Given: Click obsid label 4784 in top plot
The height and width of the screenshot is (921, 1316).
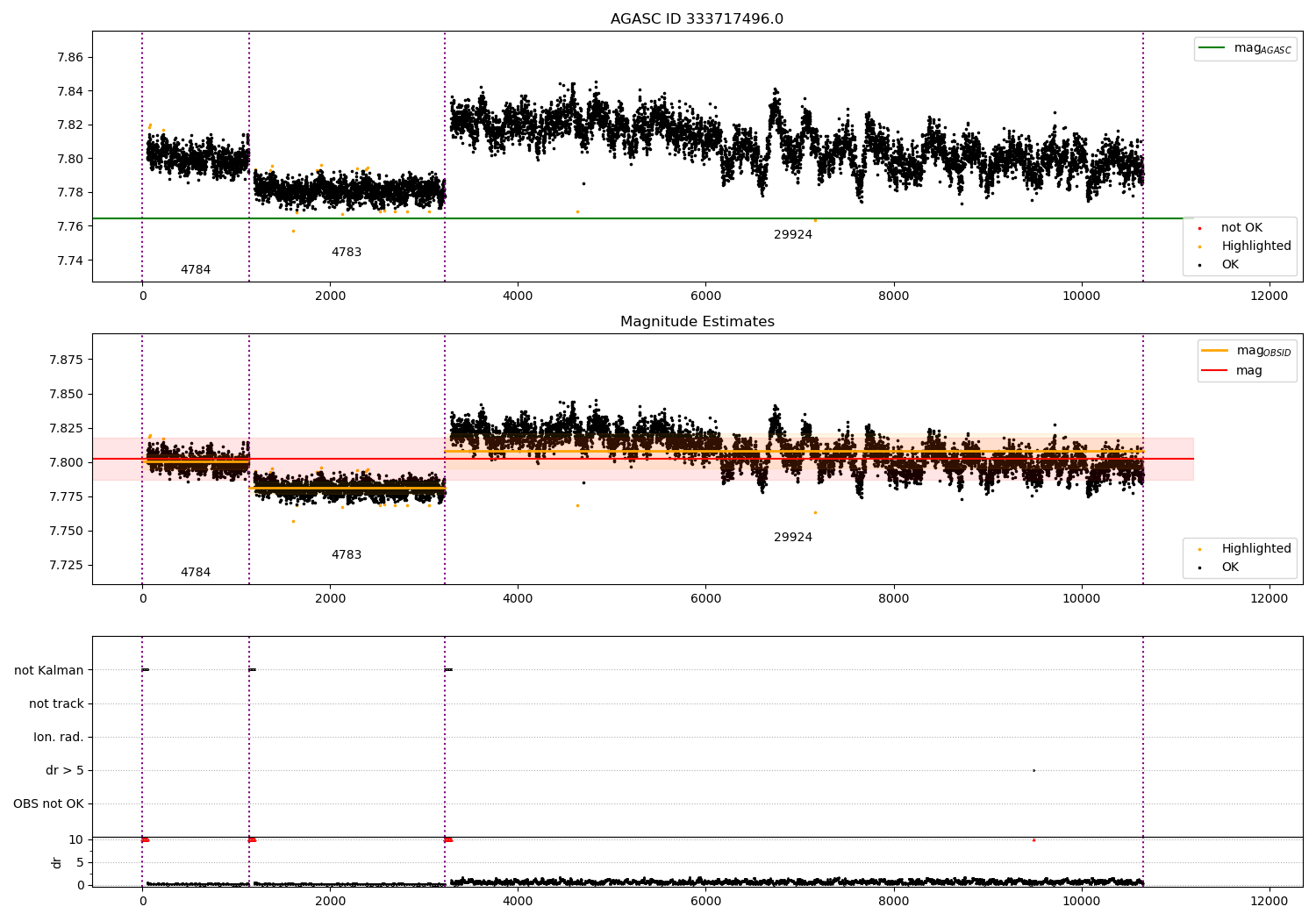Looking at the screenshot, I should pos(196,270).
